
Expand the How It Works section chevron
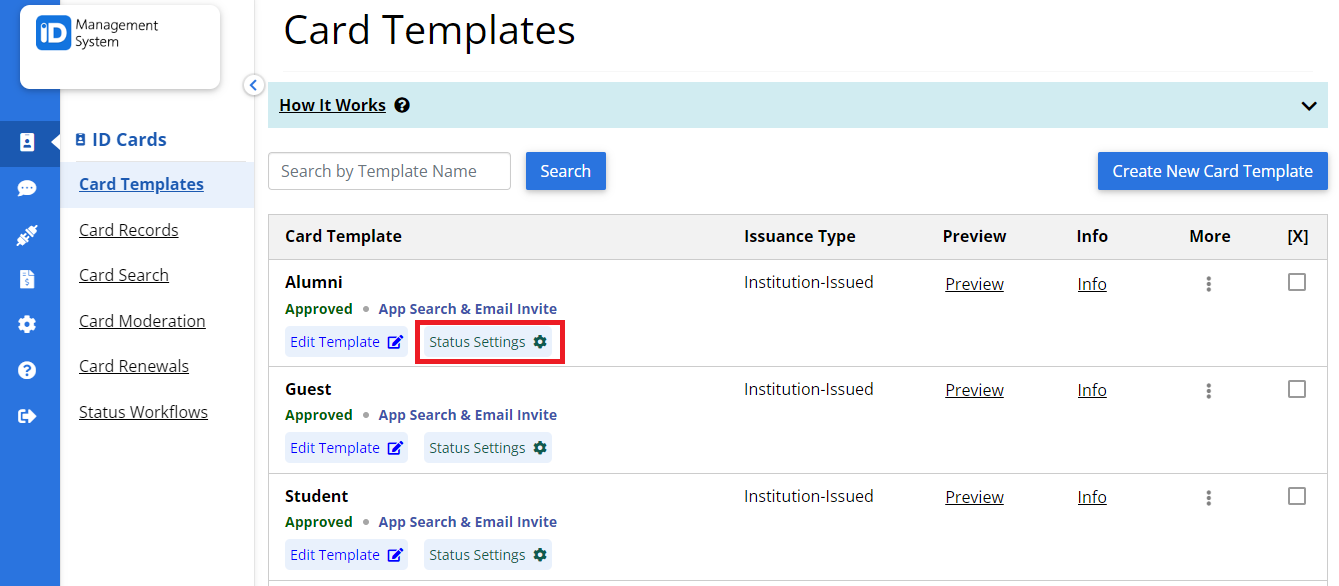coord(1307,104)
